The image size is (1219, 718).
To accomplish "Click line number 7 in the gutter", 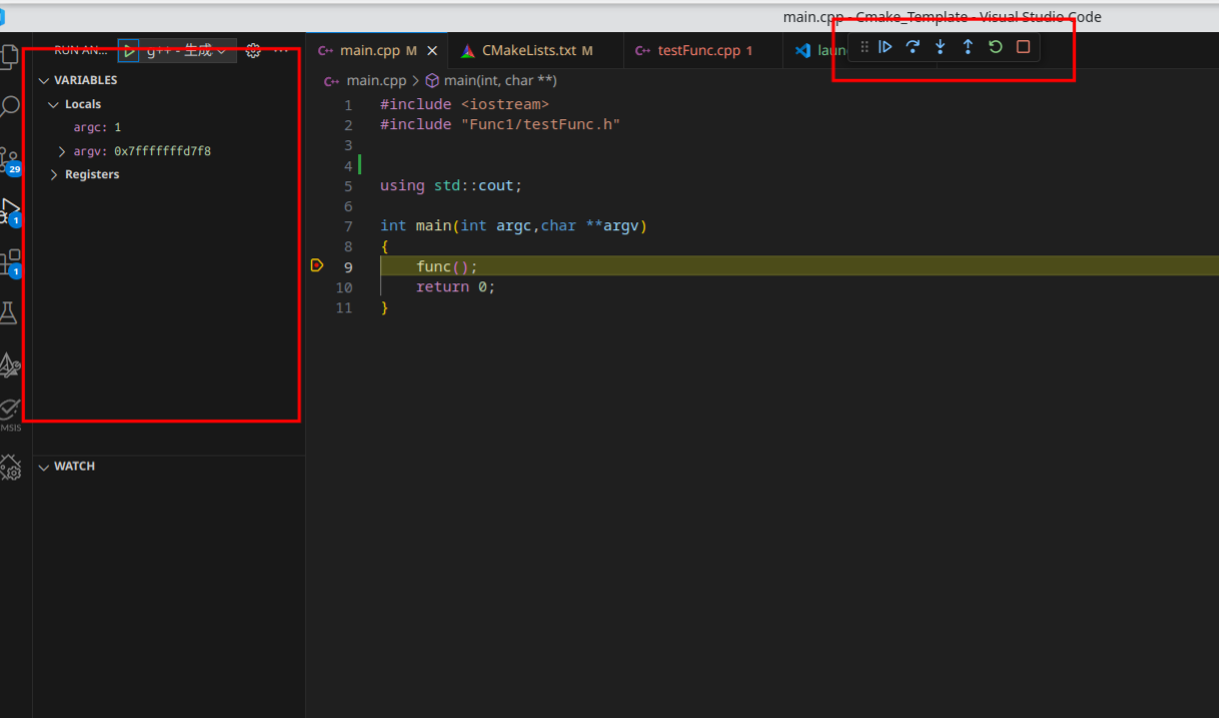I will 348,226.
